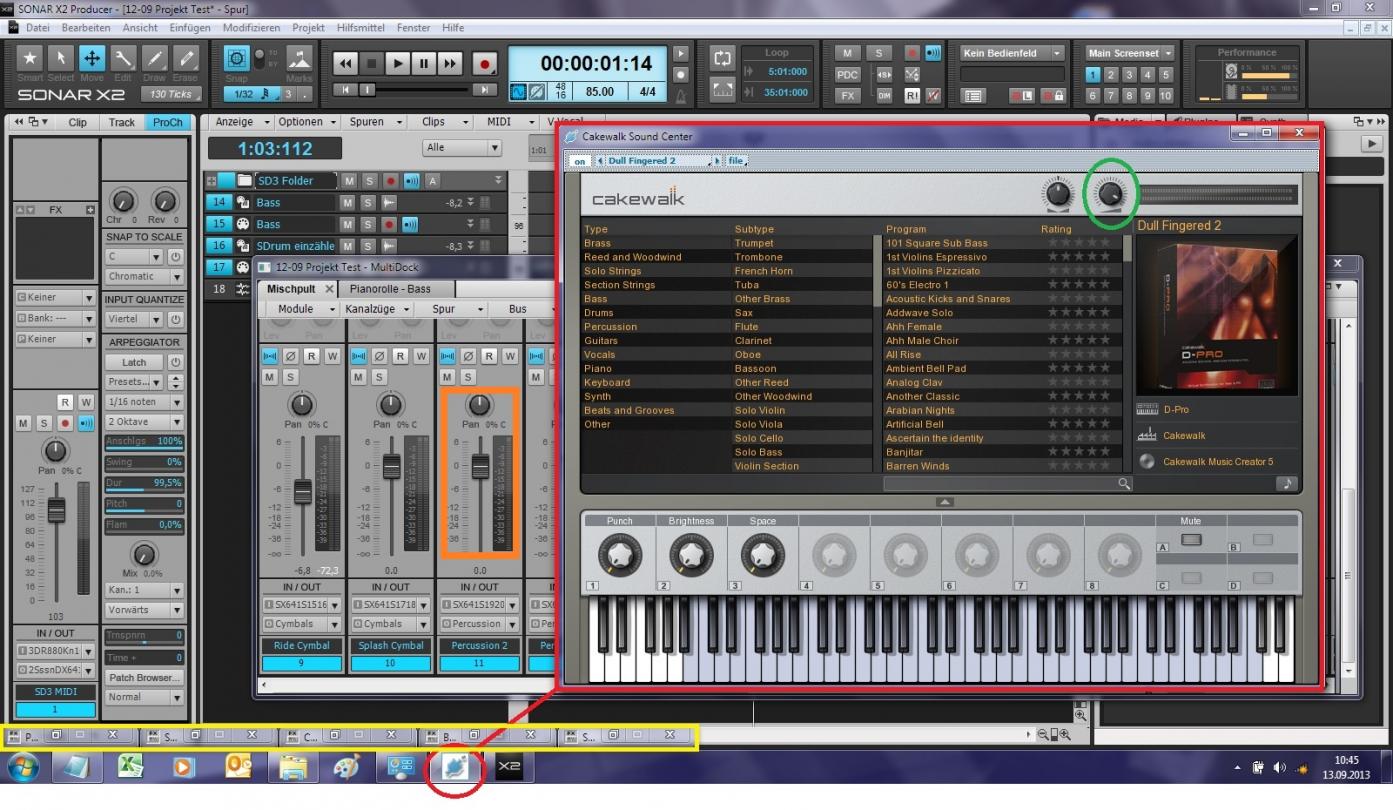Expand the Anzeige track view menu
Image resolution: width=1393 pixels, height=810 pixels.
[x=243, y=122]
